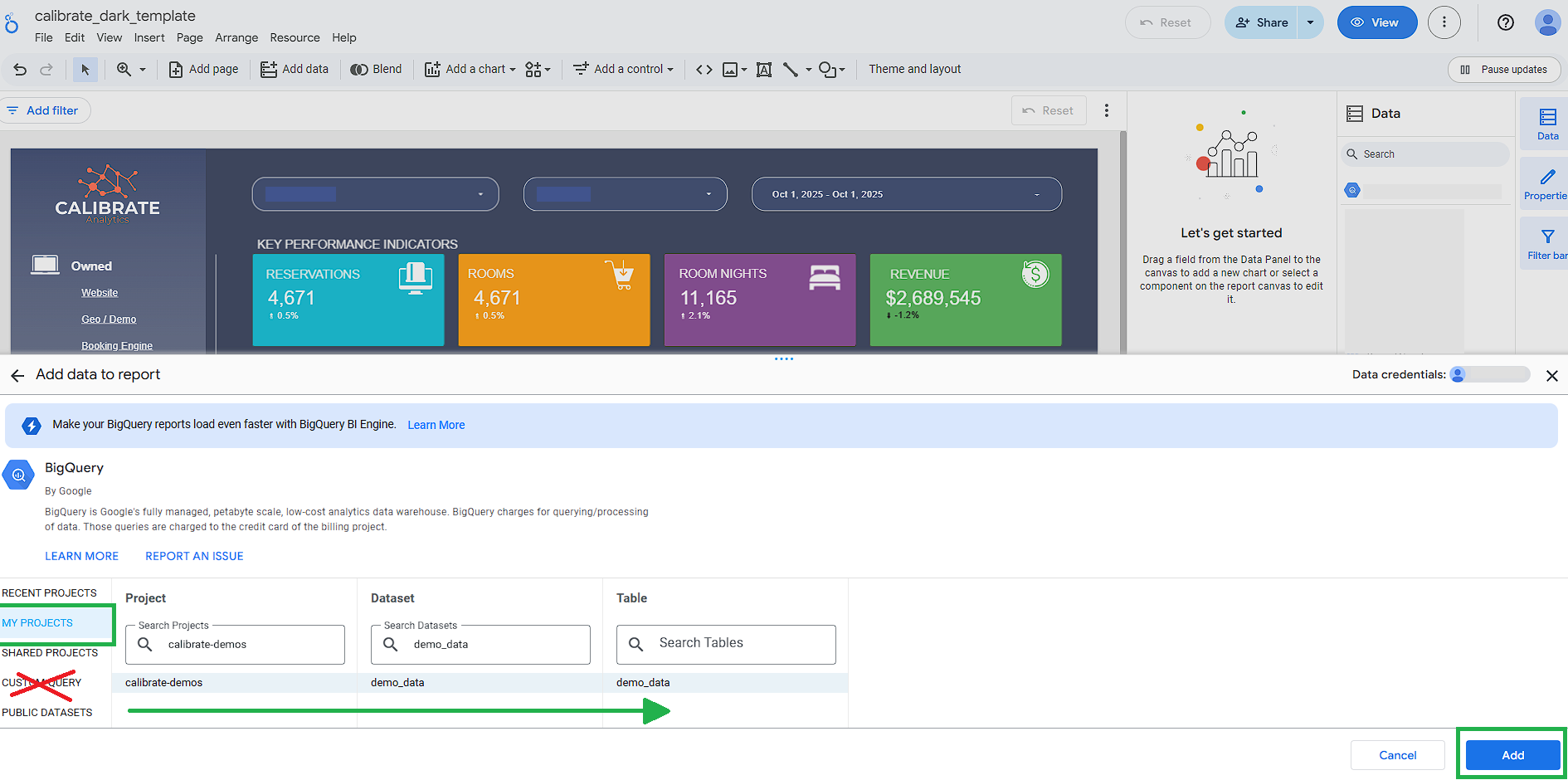Open the File menu
Screen dimensions: 1568x780
point(44,38)
